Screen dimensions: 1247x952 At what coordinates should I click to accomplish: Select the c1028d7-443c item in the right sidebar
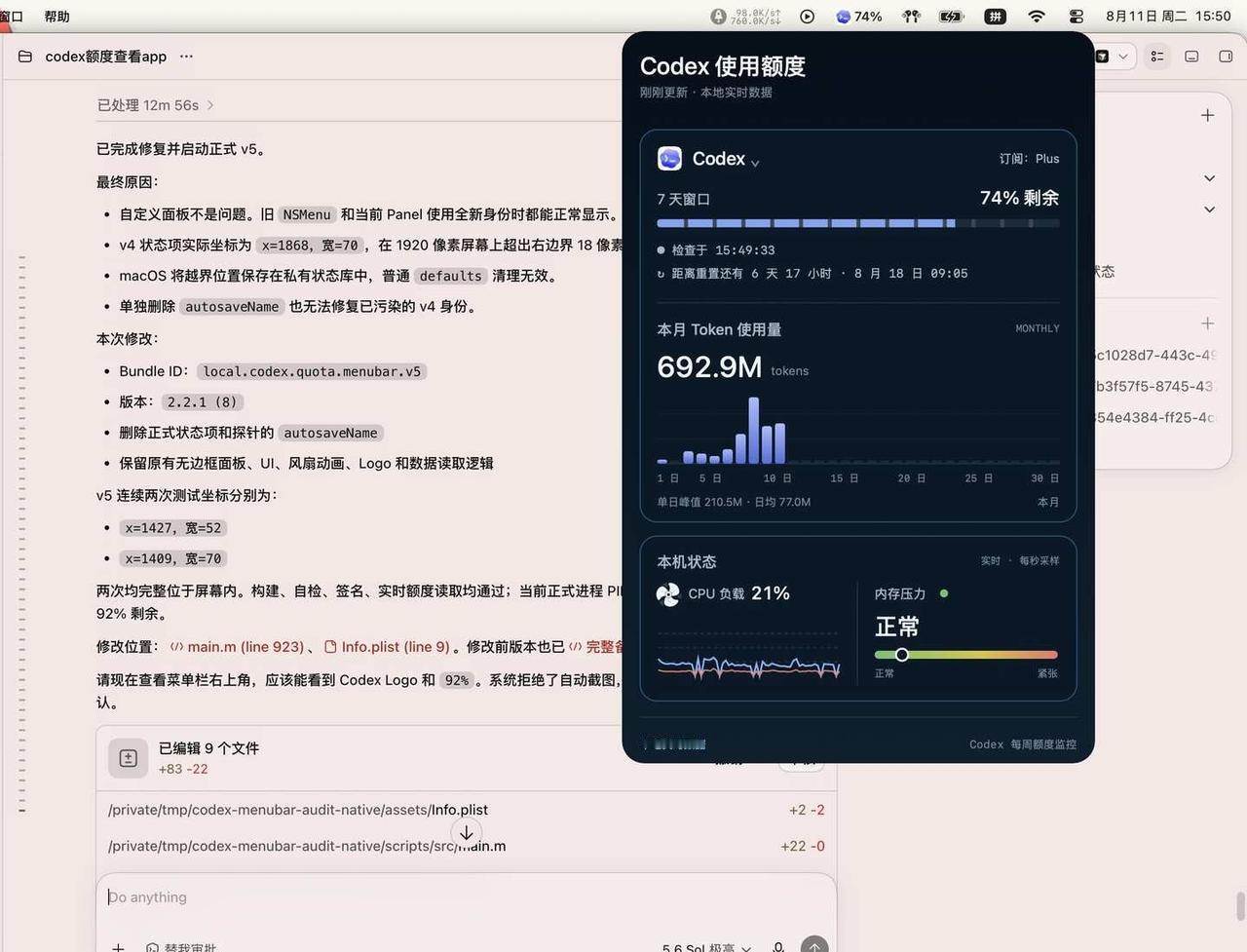1155,355
